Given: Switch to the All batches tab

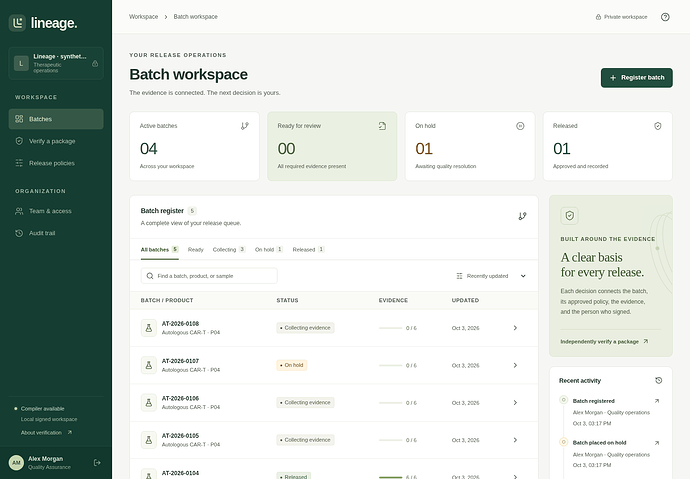Looking at the screenshot, I should (159, 250).
